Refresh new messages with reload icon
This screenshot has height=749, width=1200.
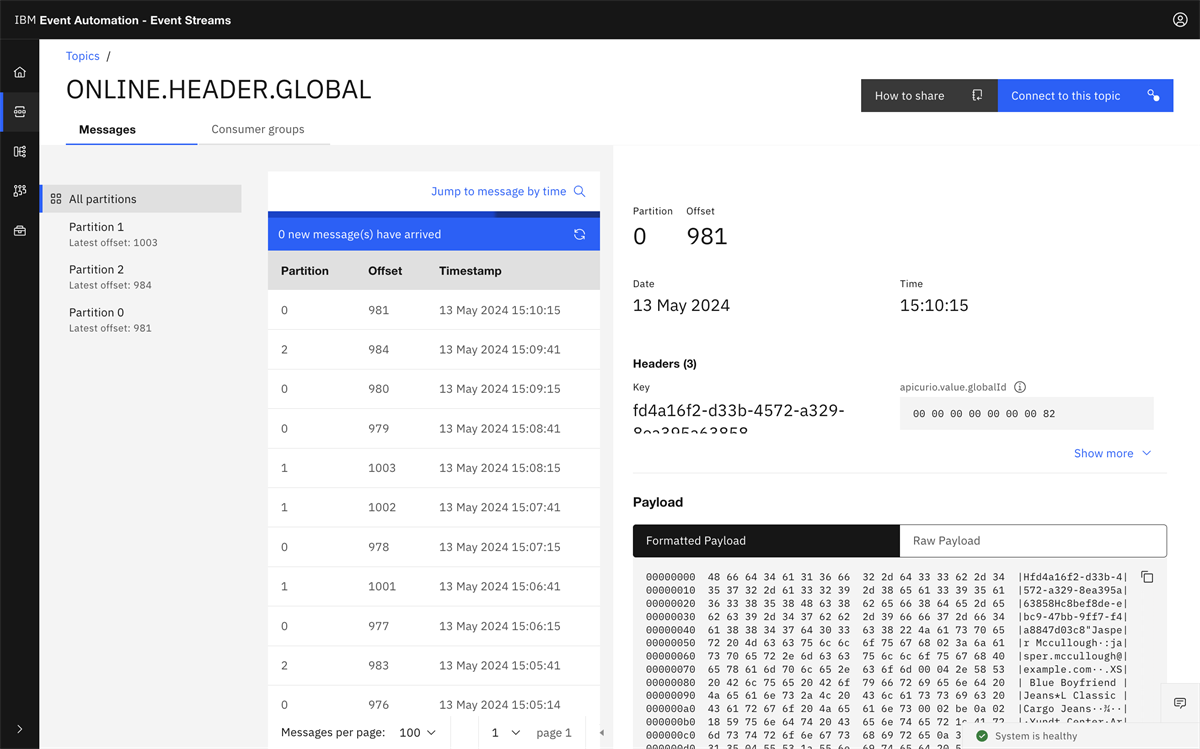point(579,234)
